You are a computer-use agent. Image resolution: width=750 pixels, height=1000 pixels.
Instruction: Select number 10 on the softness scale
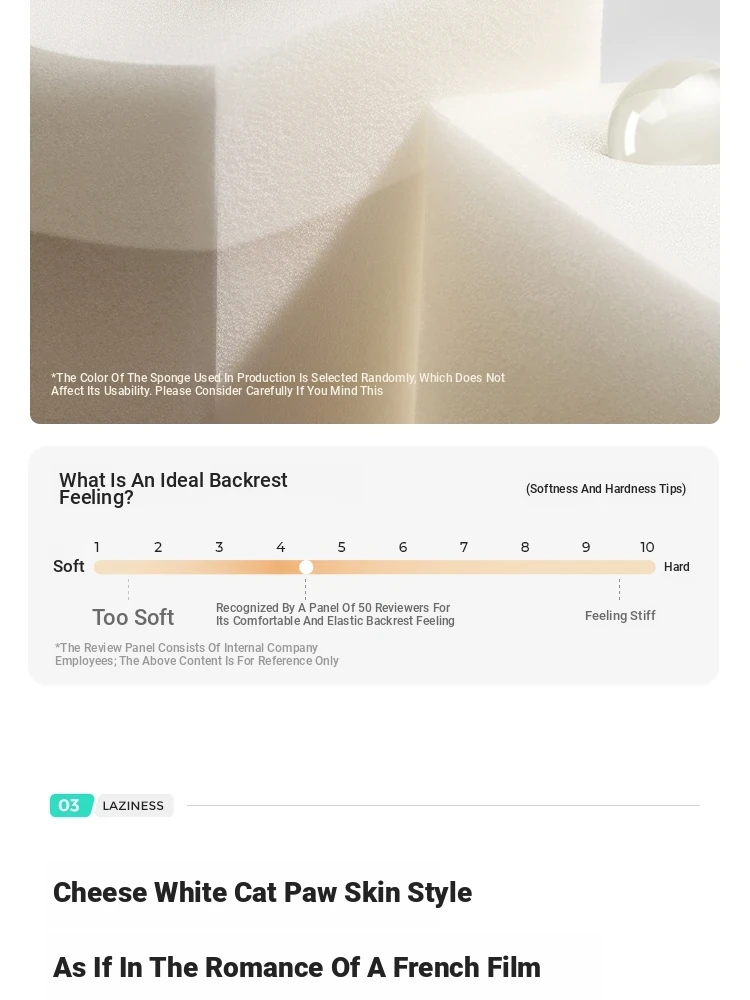tap(647, 547)
